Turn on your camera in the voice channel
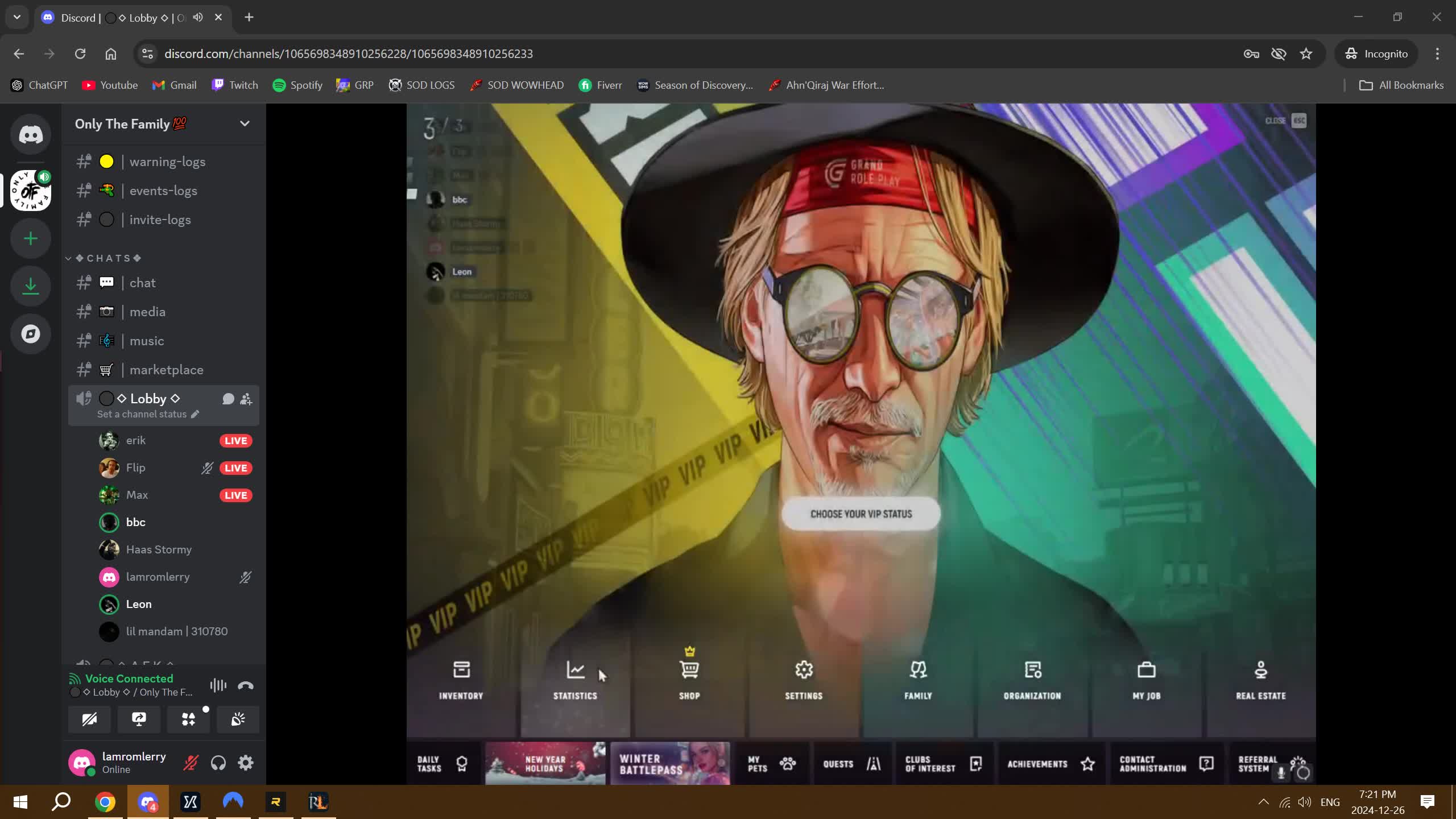This screenshot has height=819, width=1456. (89, 719)
